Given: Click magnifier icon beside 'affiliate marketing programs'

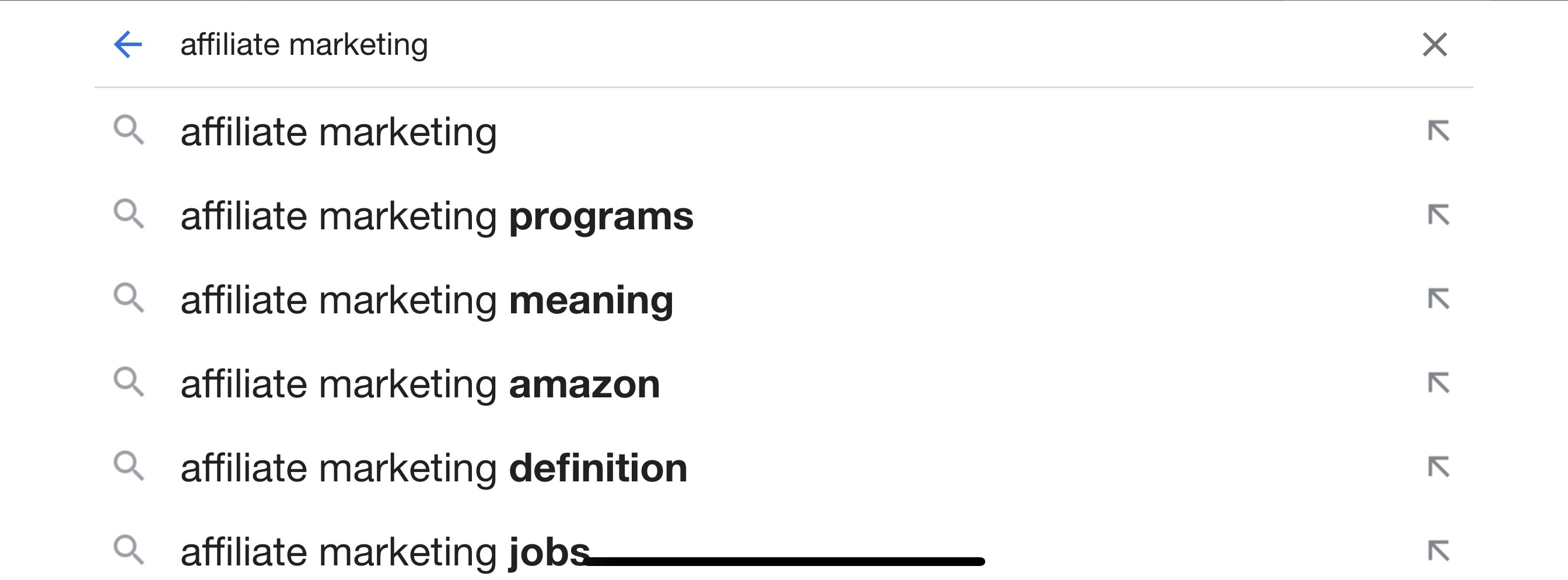Looking at the screenshot, I should point(128,215).
